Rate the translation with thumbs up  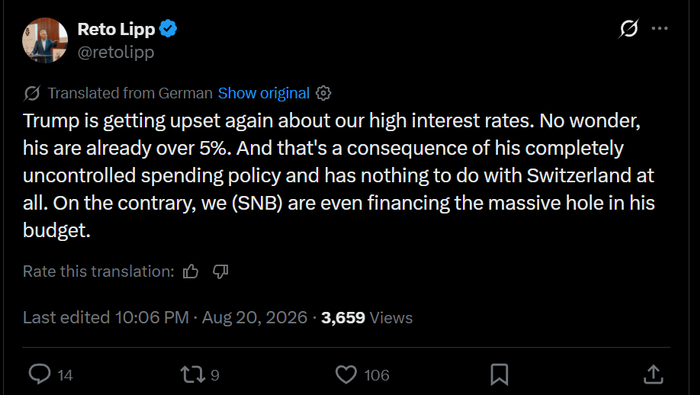click(191, 271)
